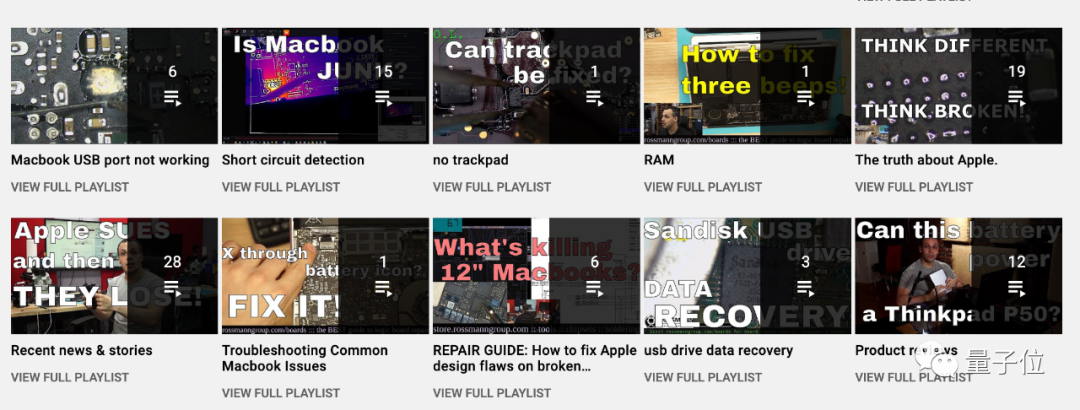The height and width of the screenshot is (410, 1080).
Task: Click 'REPAIR GUIDE: How to fix Apple design flaws' title
Action: coord(534,358)
